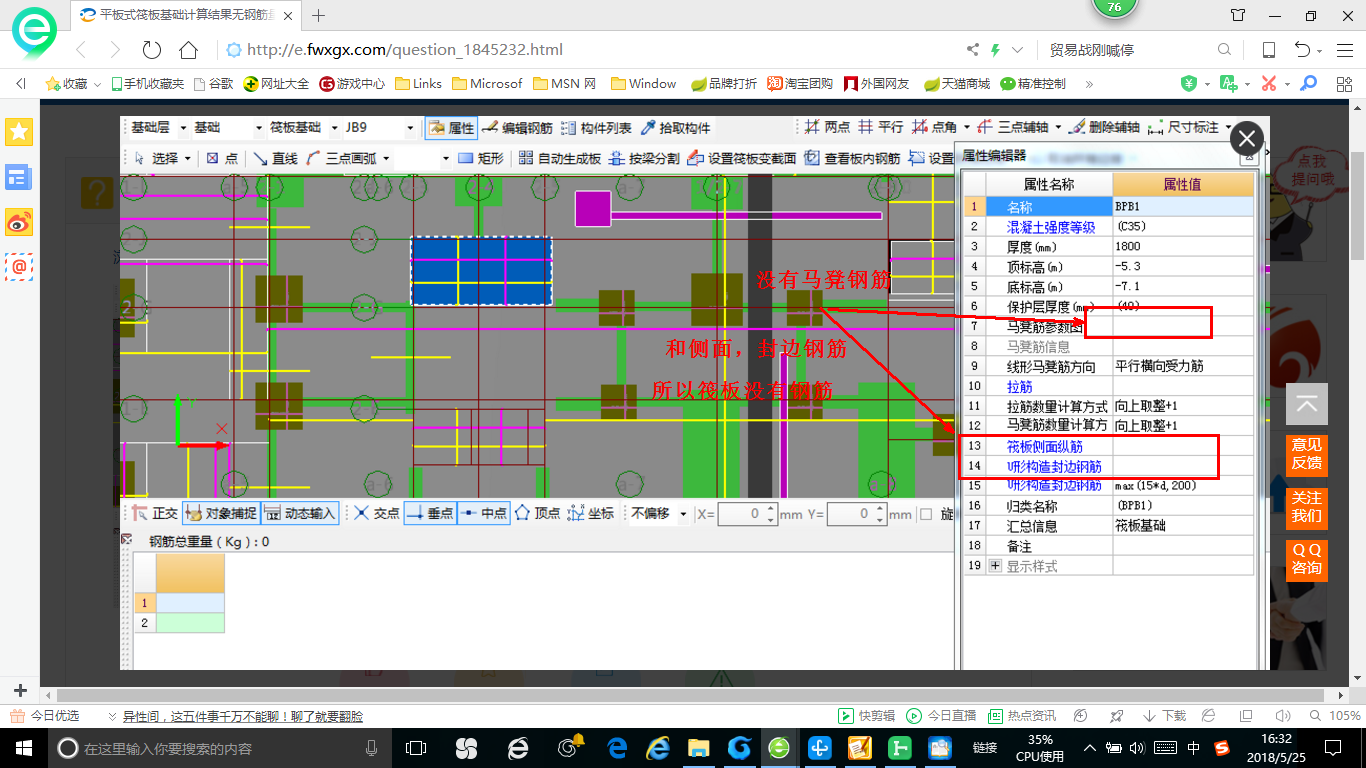Expand 显示样式 row in property table
1366x768 pixels.
pyautogui.click(x=995, y=566)
